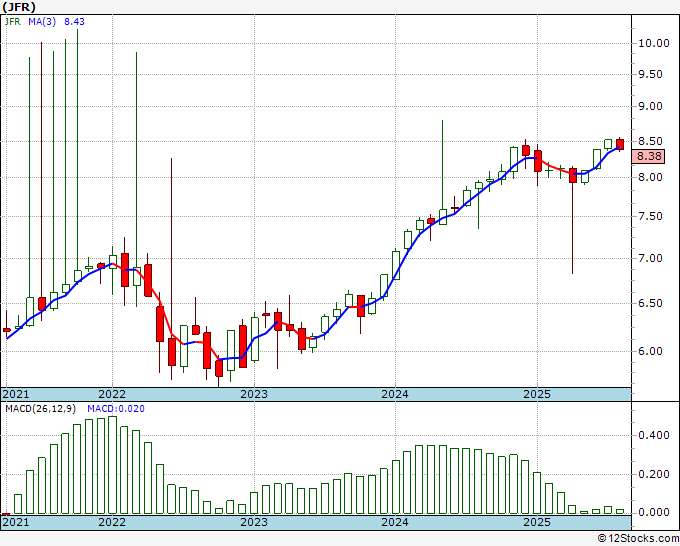Click the MA(3) indicator label
The height and width of the screenshot is (546, 680).
click(42, 21)
